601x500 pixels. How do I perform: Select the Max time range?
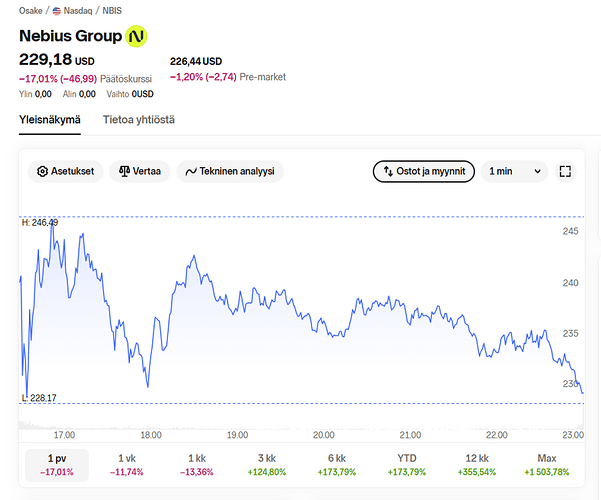tap(547, 465)
